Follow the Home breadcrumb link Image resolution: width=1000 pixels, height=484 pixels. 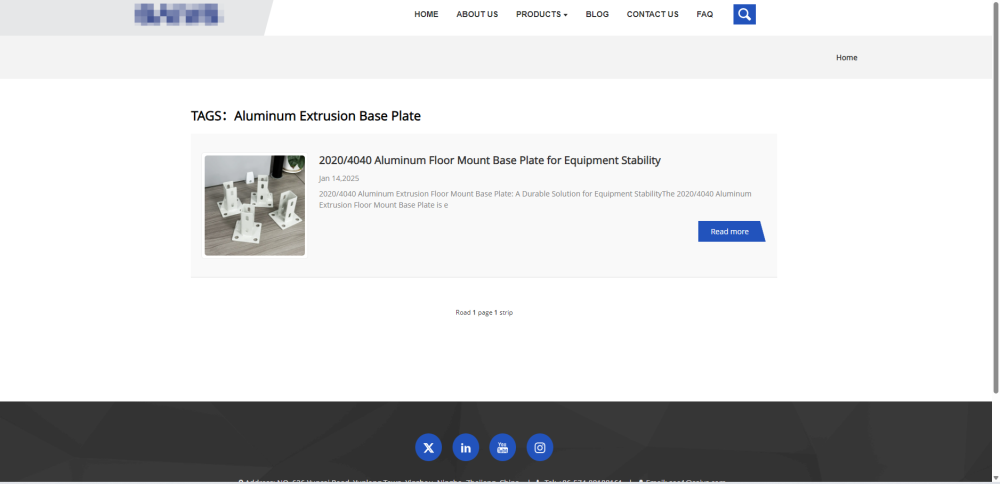tap(846, 57)
